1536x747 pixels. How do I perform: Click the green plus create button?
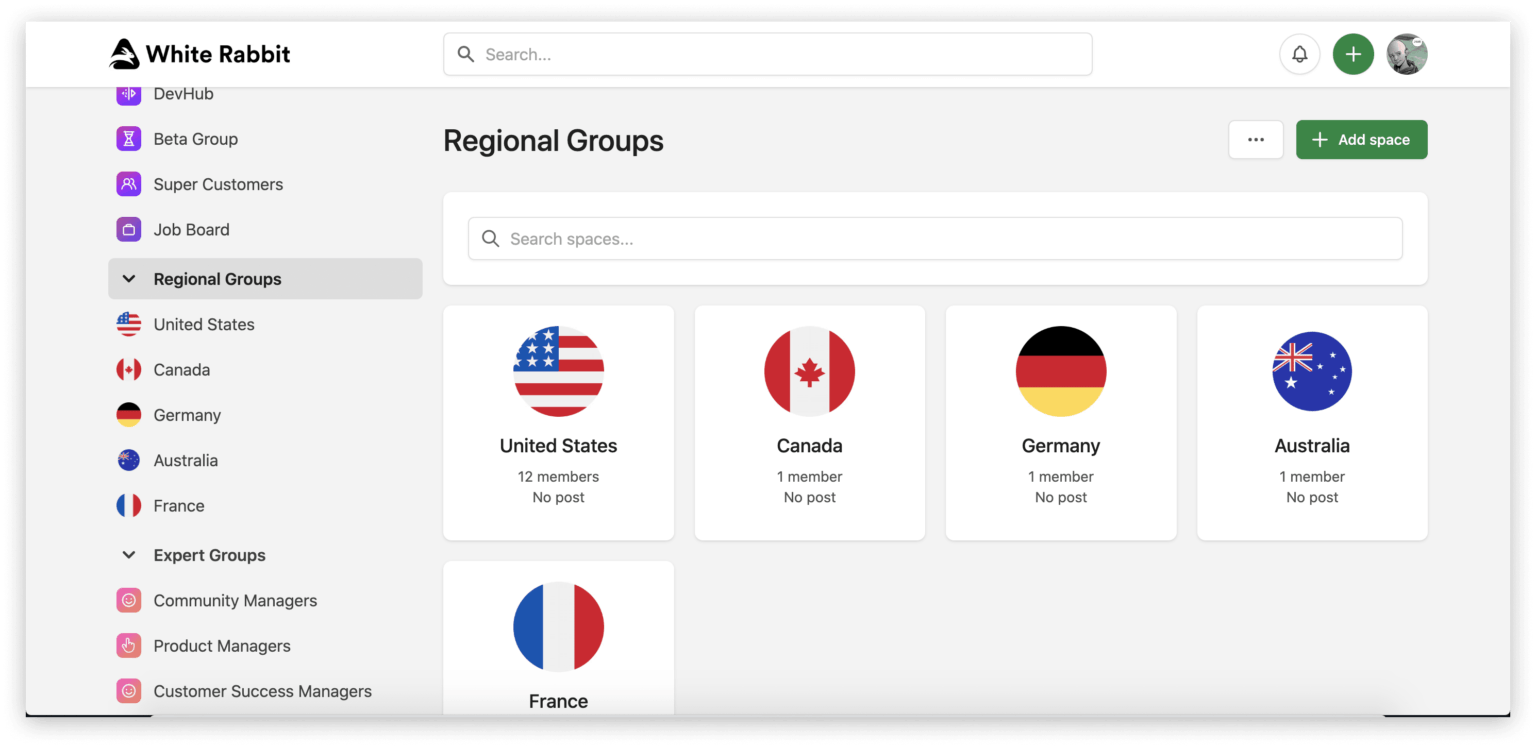click(1353, 54)
